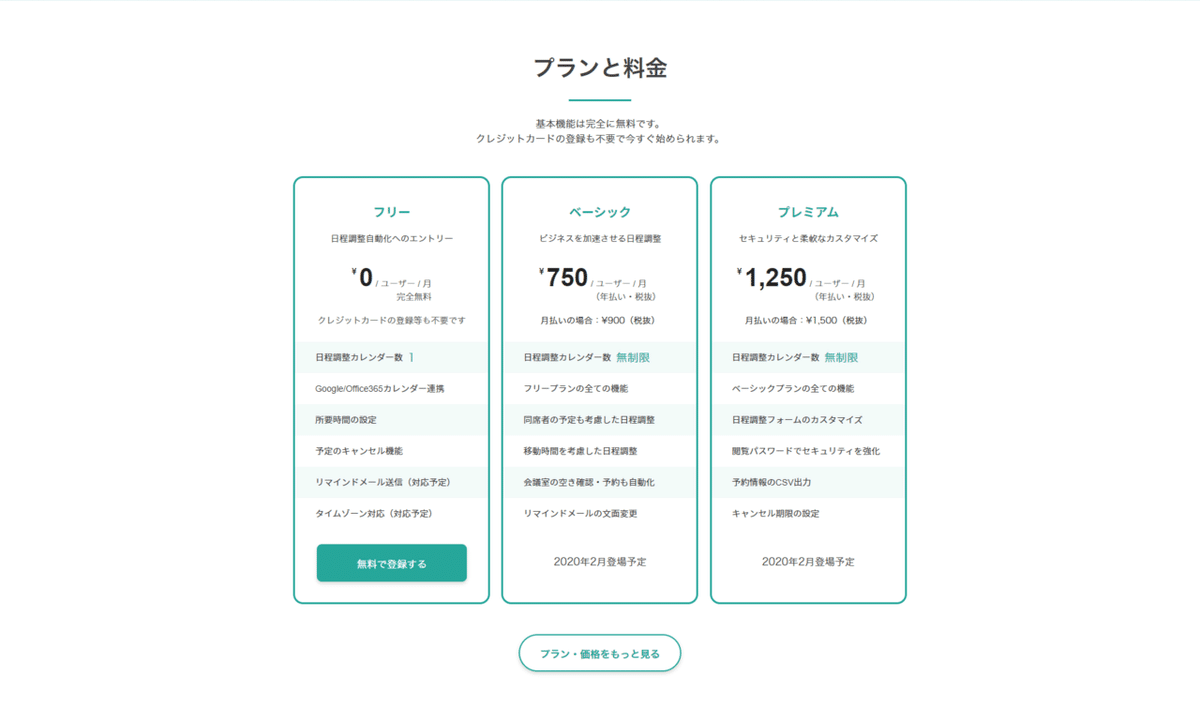Click the ベーシック plan title
Screen dimensions: 1200x706
[x=599, y=211]
